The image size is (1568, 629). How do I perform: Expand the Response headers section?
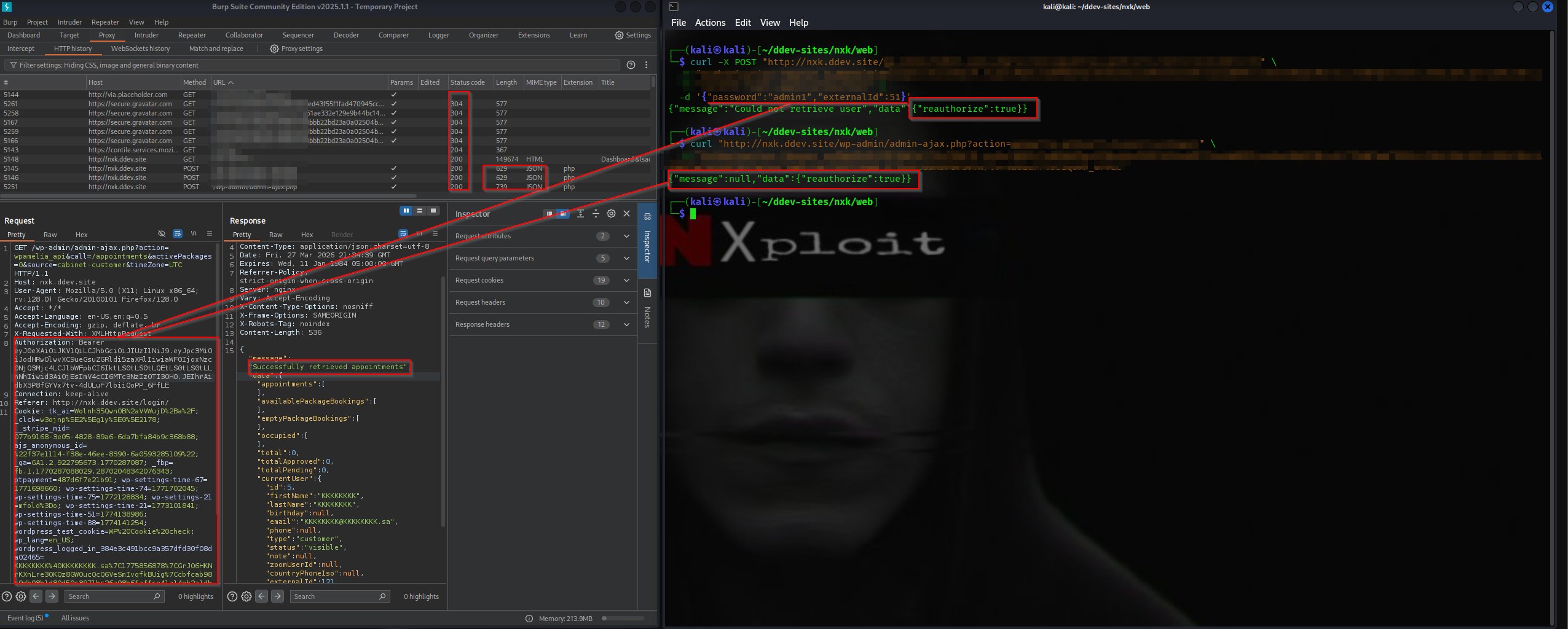tap(626, 324)
